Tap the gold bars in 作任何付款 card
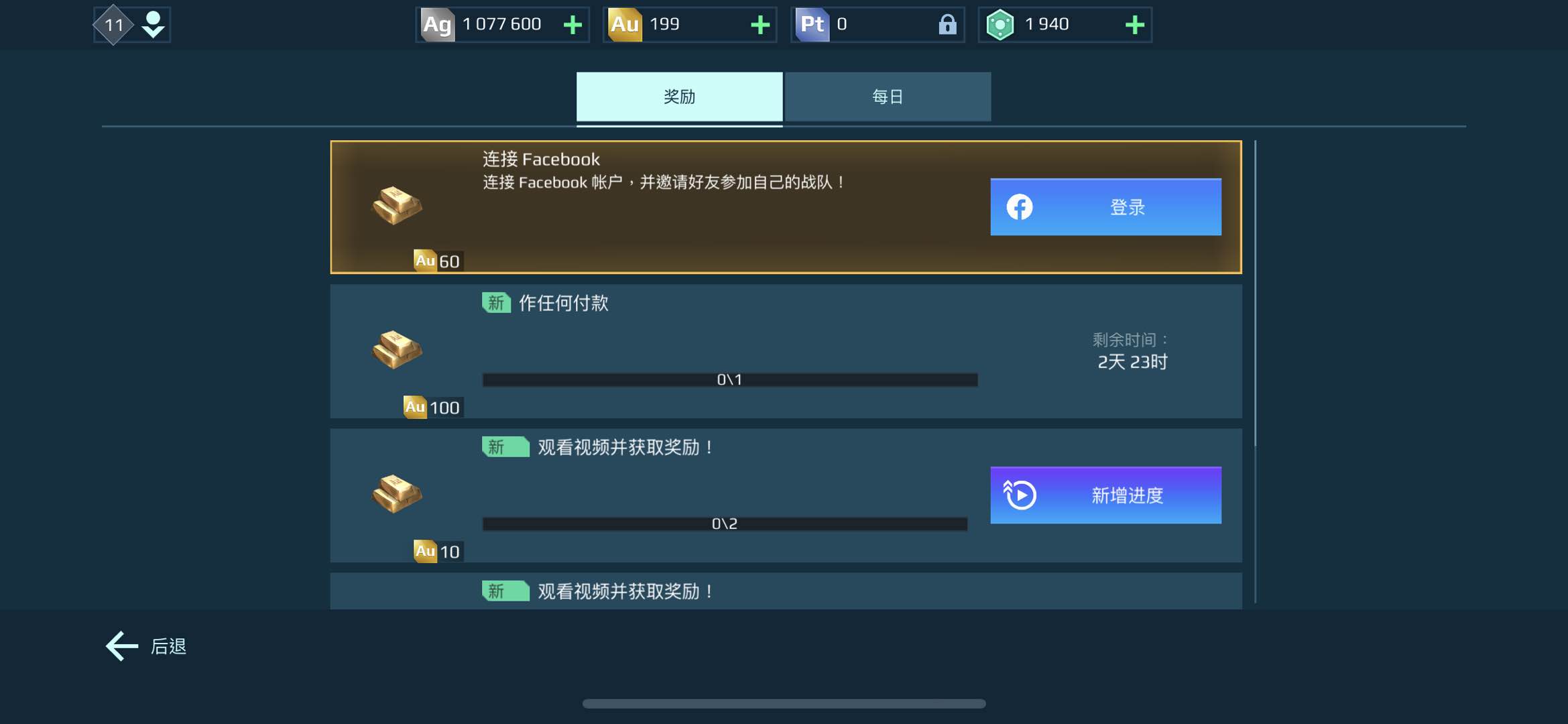The height and width of the screenshot is (724, 1568). pyautogui.click(x=397, y=349)
